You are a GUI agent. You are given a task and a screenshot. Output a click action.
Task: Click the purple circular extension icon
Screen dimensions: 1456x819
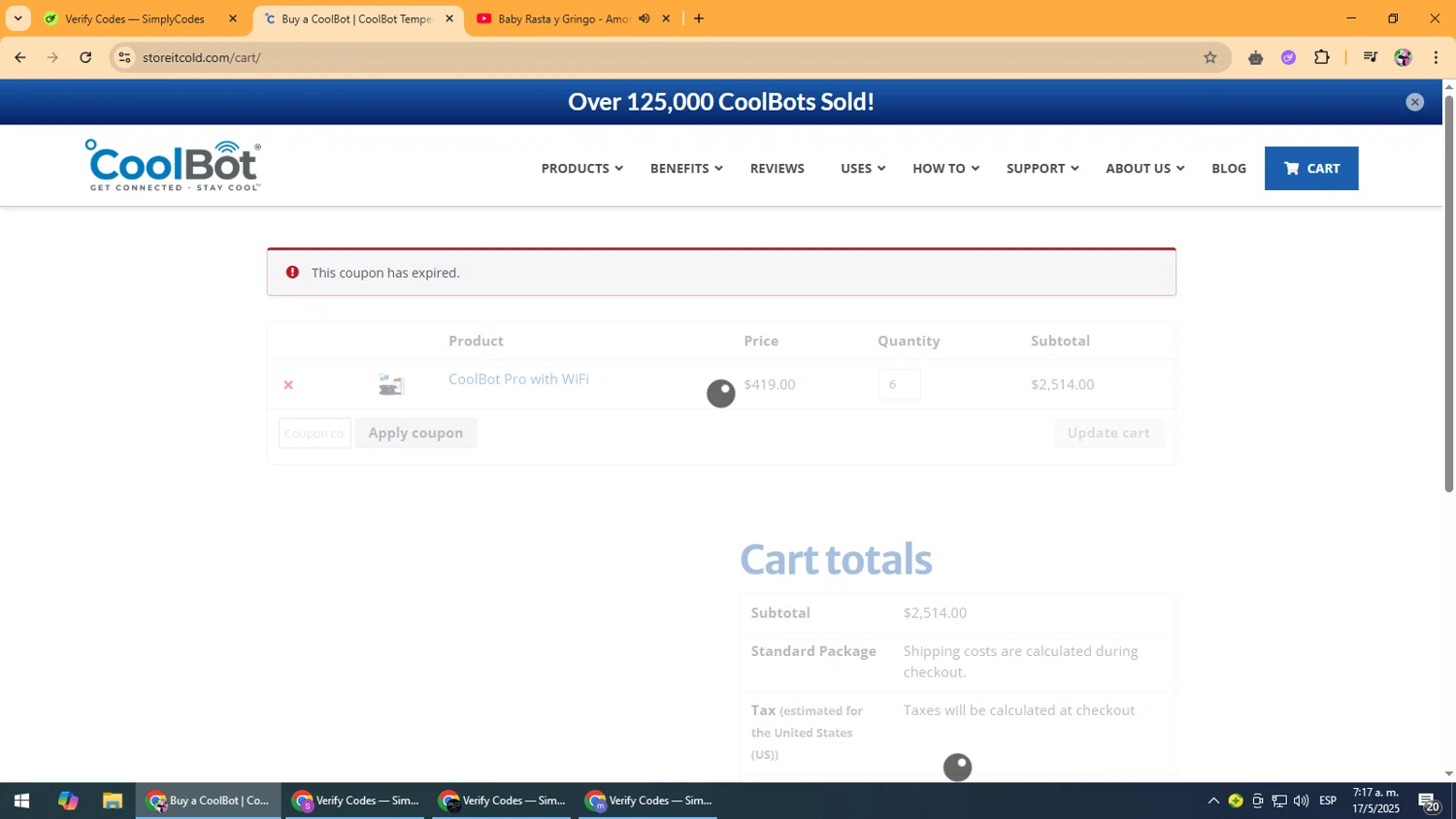pos(1288,57)
